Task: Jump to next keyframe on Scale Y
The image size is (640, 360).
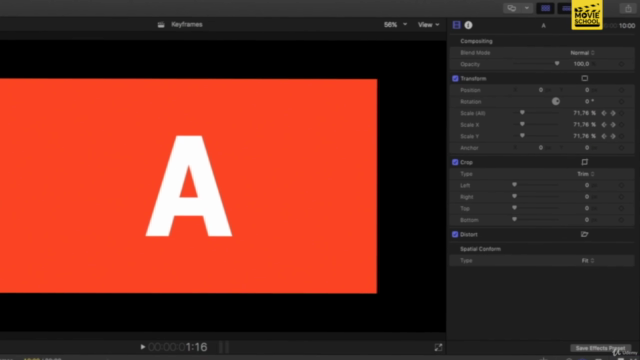Action: 613,136
